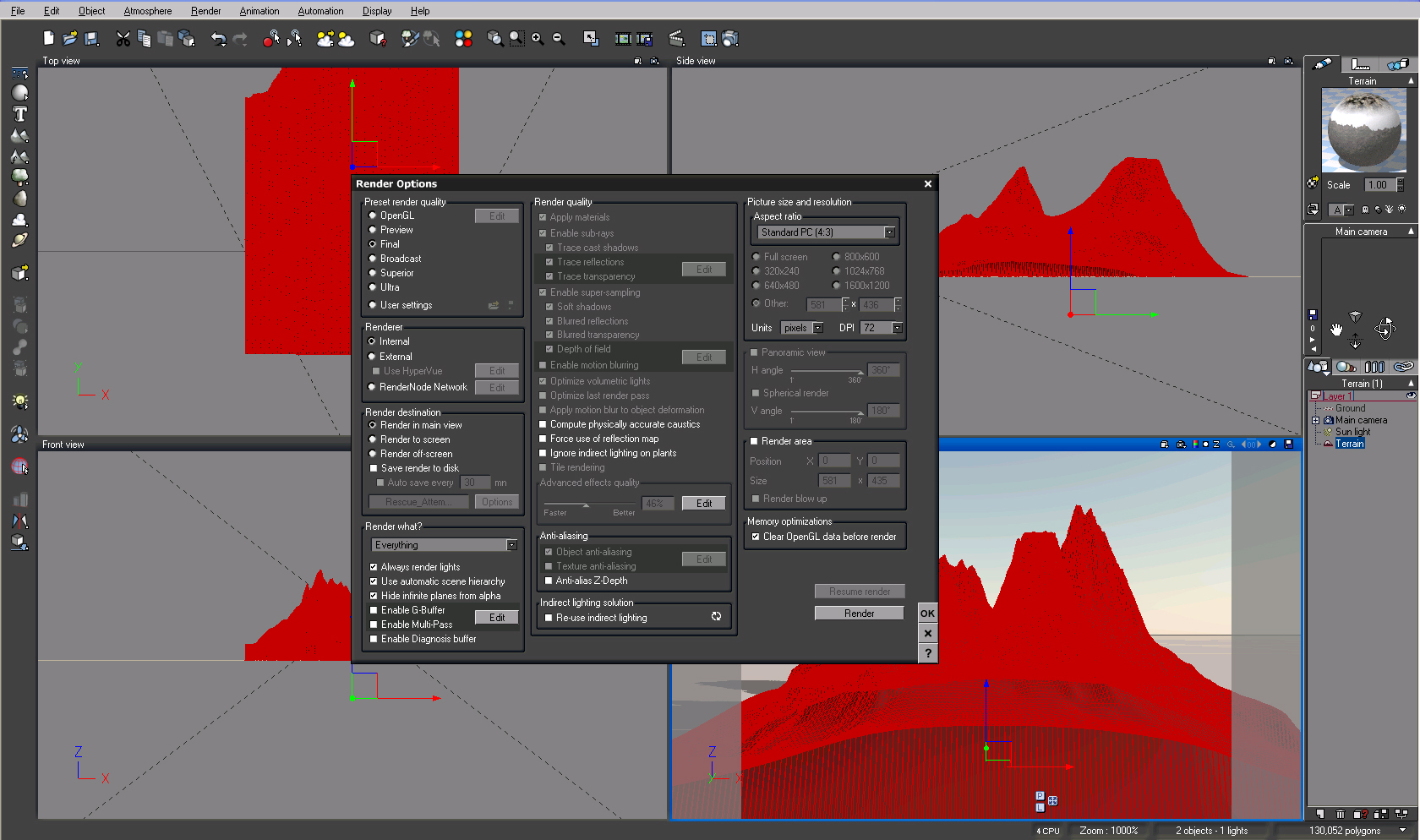Image resolution: width=1420 pixels, height=840 pixels.
Task: Select the camera pan hand tool
Action: [1336, 329]
